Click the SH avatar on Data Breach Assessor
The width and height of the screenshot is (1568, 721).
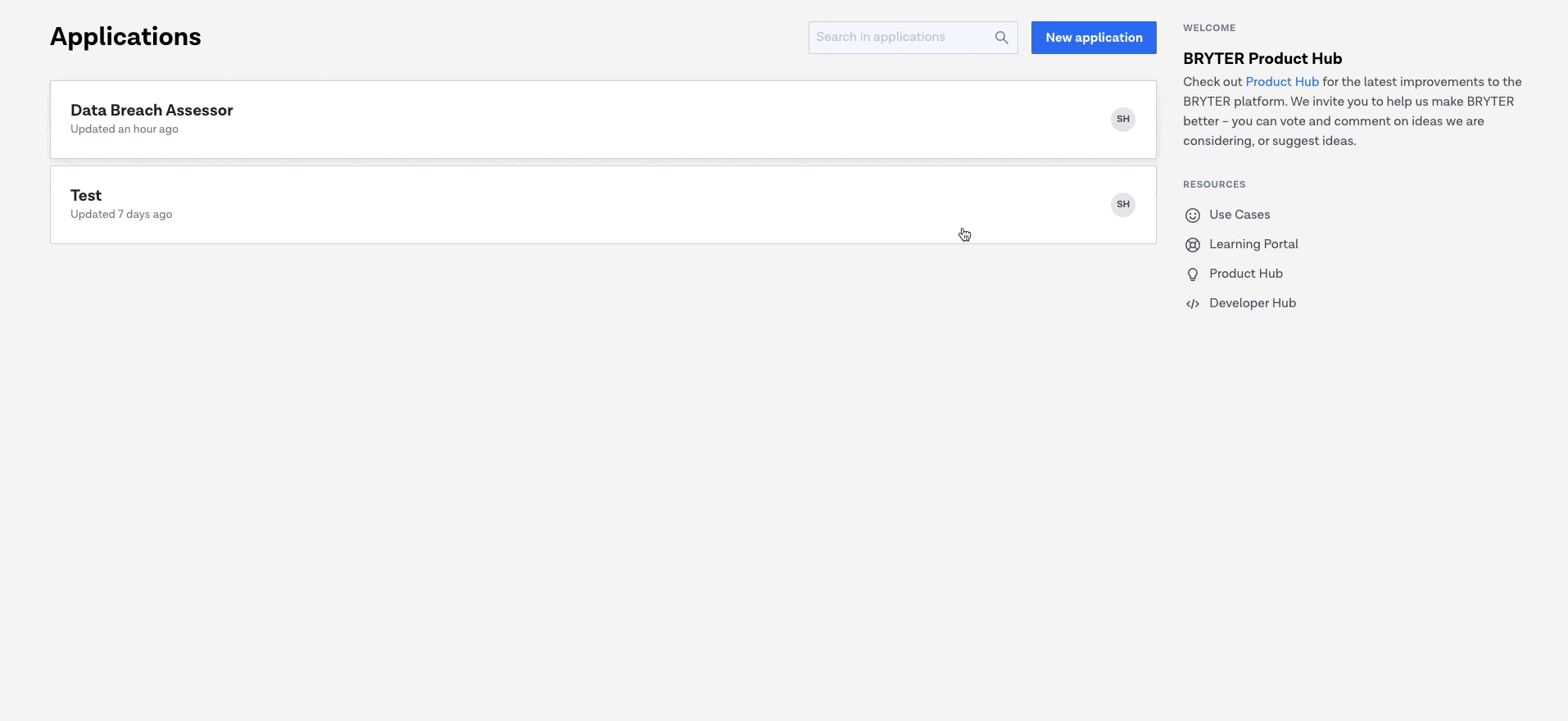pos(1122,120)
